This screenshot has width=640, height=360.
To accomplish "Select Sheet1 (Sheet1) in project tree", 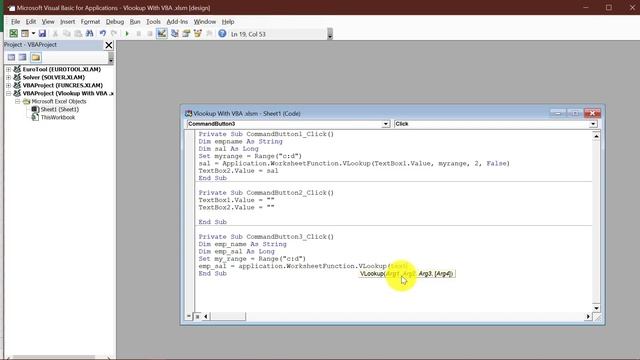I will click(60, 109).
